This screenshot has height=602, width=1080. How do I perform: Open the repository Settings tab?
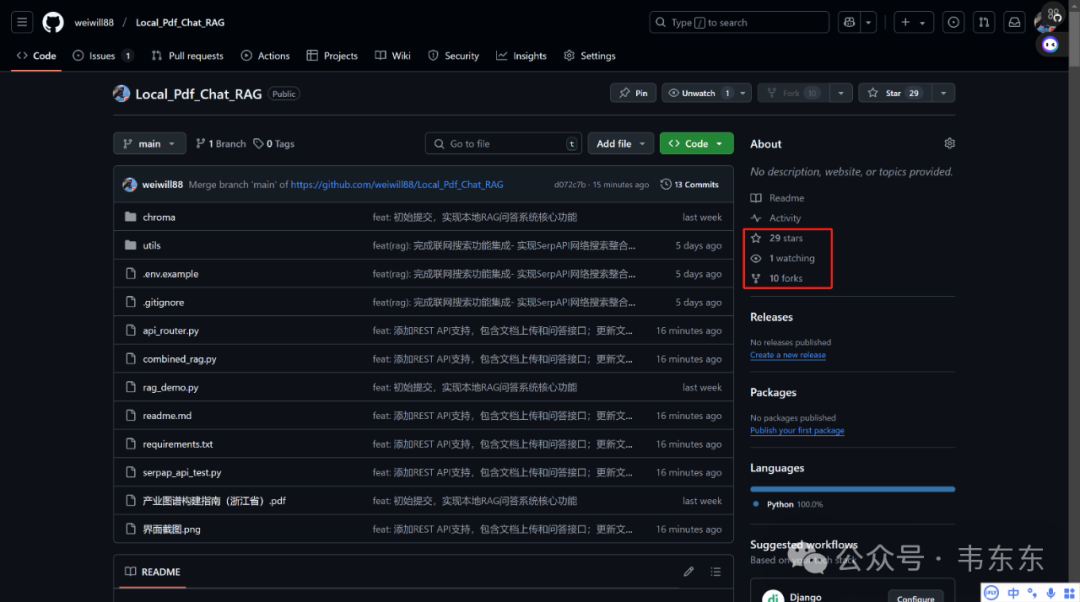[x=590, y=56]
